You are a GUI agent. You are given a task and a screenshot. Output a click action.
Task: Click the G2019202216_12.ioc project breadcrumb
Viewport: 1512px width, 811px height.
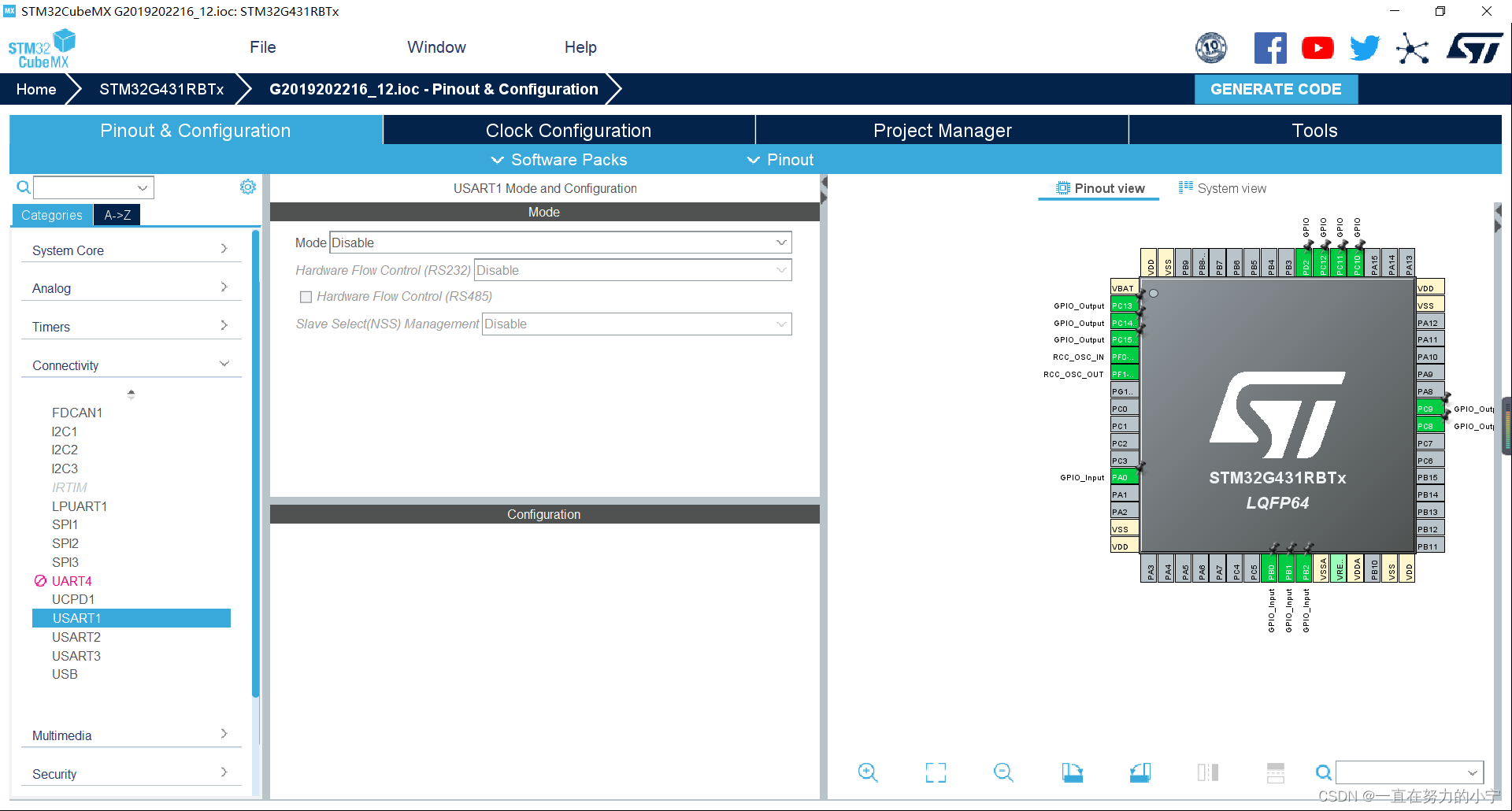click(434, 89)
